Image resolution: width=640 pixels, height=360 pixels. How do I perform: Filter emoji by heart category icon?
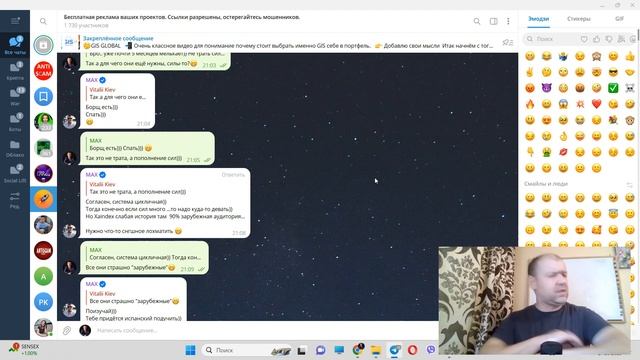pos(584,39)
